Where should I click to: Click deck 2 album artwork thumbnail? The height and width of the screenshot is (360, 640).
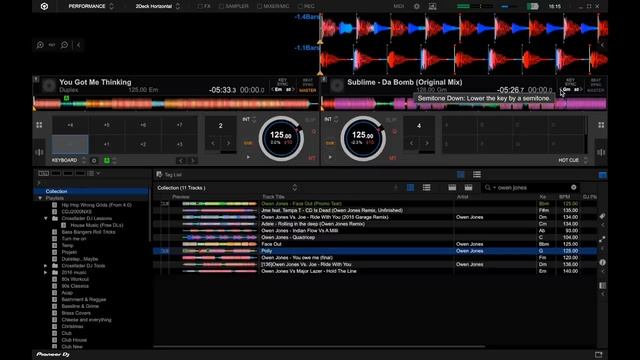(337, 86)
